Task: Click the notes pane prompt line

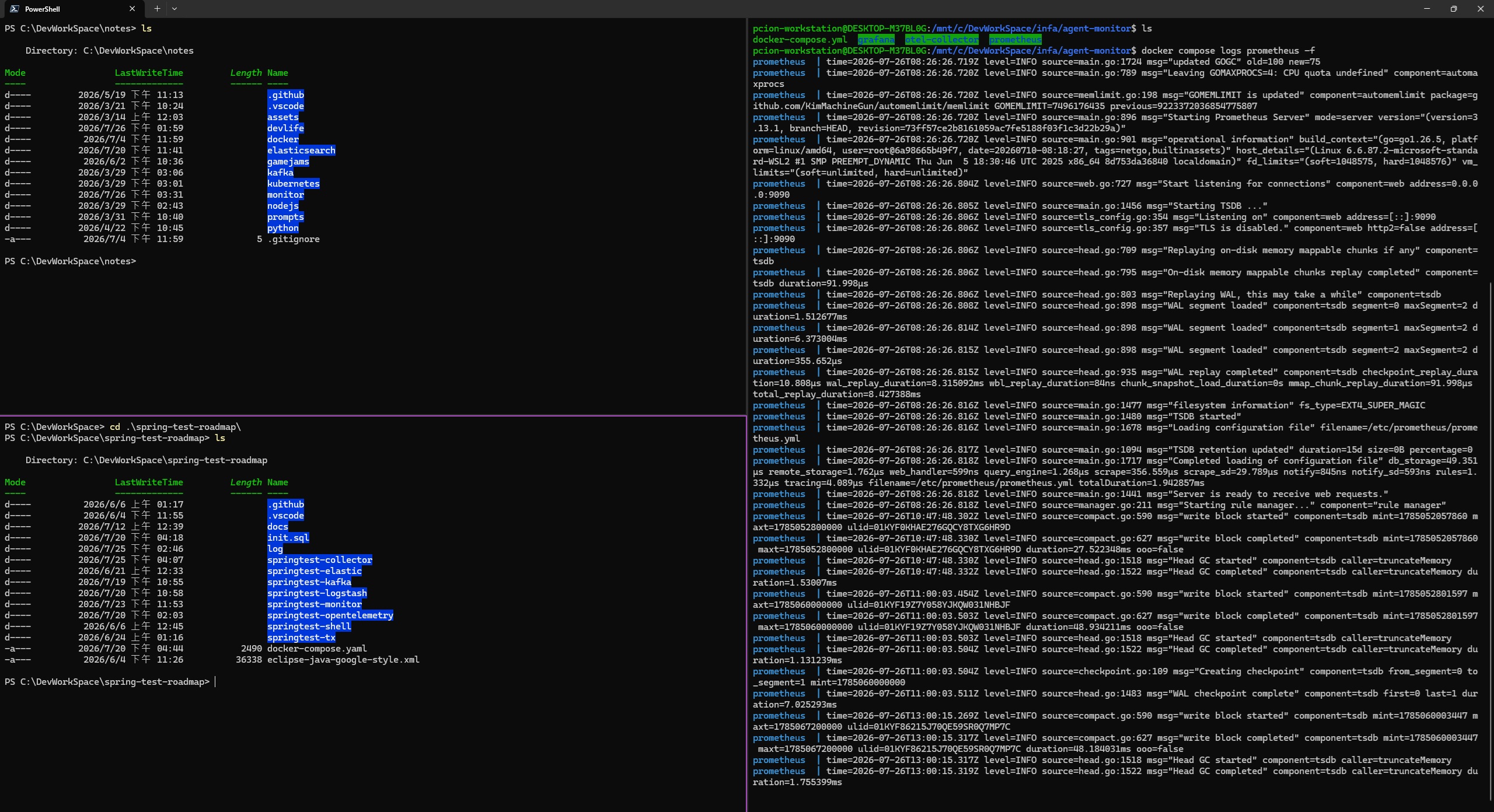Action: click(x=70, y=261)
